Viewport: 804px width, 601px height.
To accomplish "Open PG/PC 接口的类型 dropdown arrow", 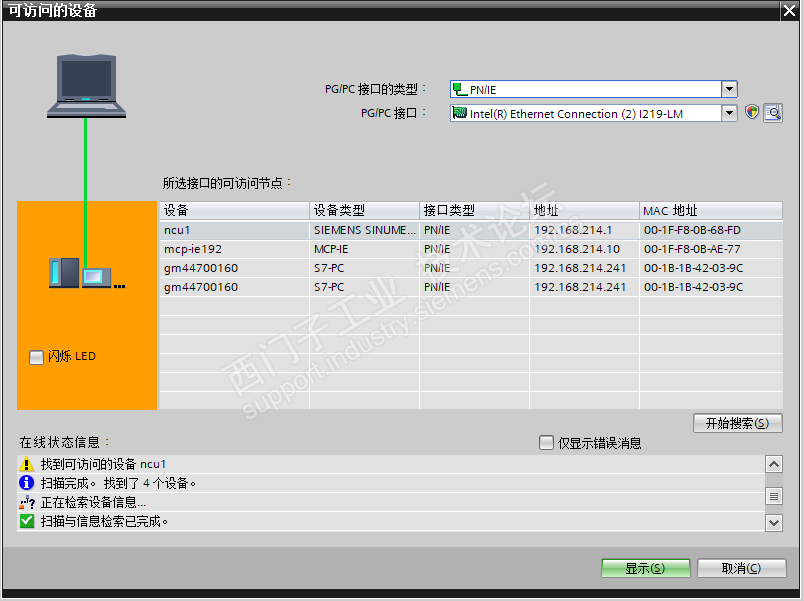I will 729,89.
